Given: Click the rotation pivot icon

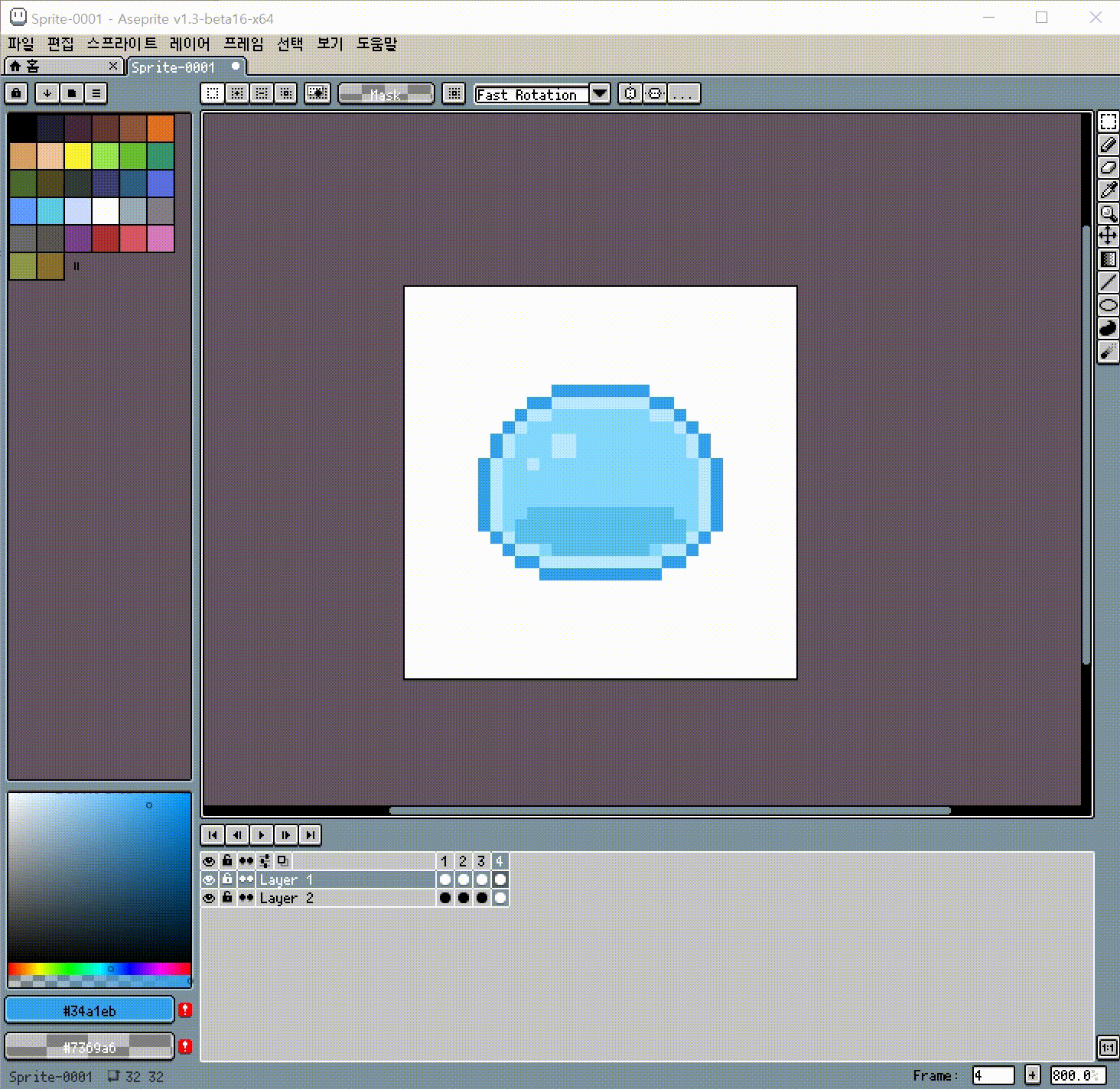Looking at the screenshot, I should (x=454, y=93).
